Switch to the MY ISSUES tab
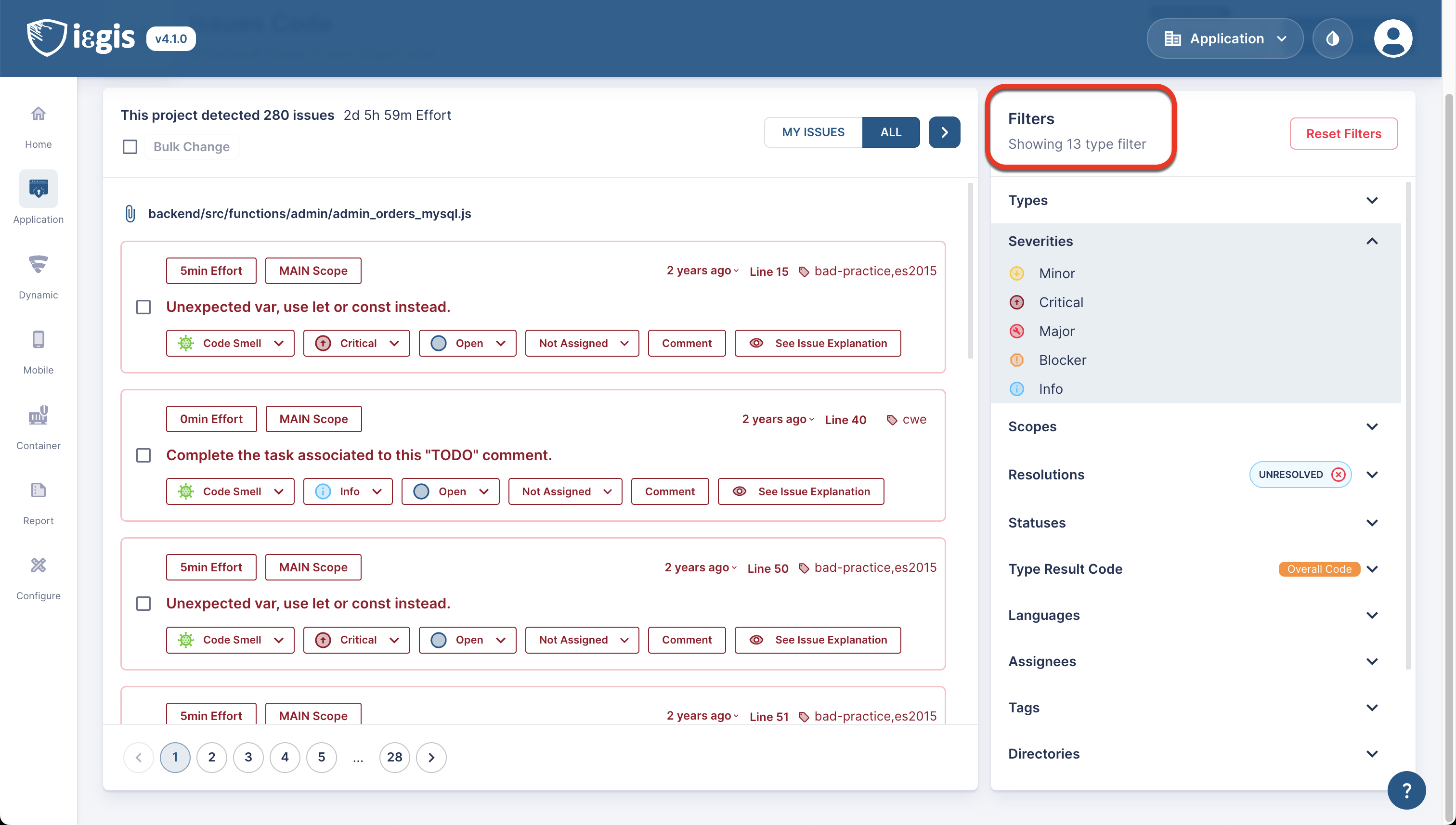The width and height of the screenshot is (1456, 825). [x=813, y=132]
